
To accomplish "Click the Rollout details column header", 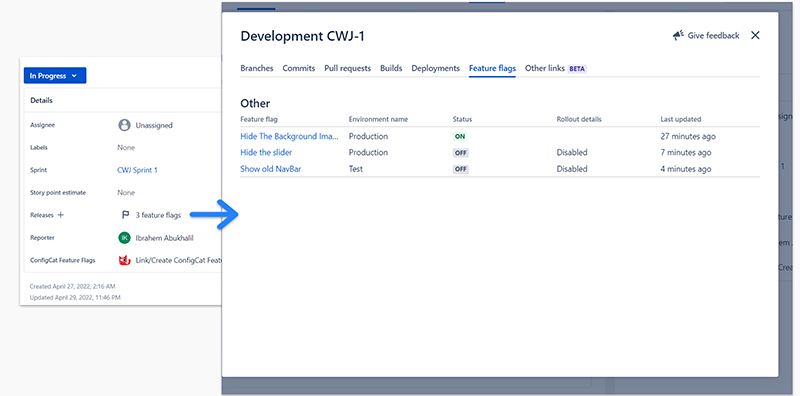I will (579, 119).
